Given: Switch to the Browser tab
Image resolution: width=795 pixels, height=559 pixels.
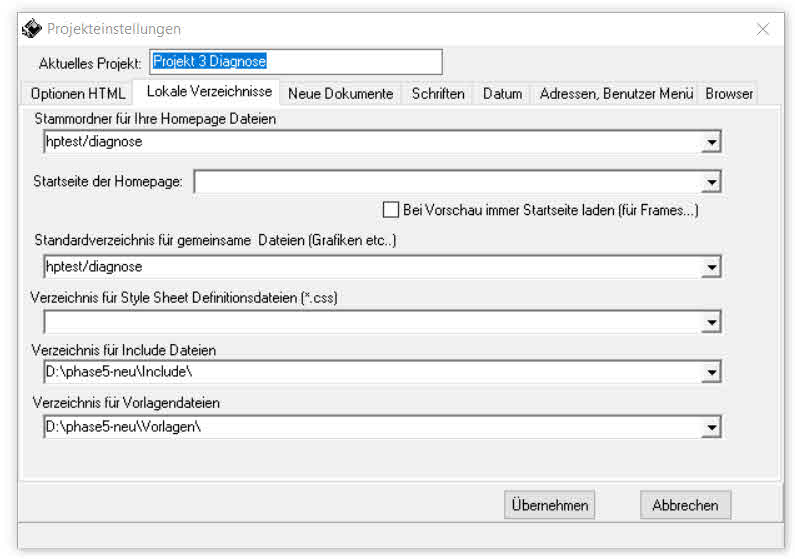Looking at the screenshot, I should [x=729, y=94].
